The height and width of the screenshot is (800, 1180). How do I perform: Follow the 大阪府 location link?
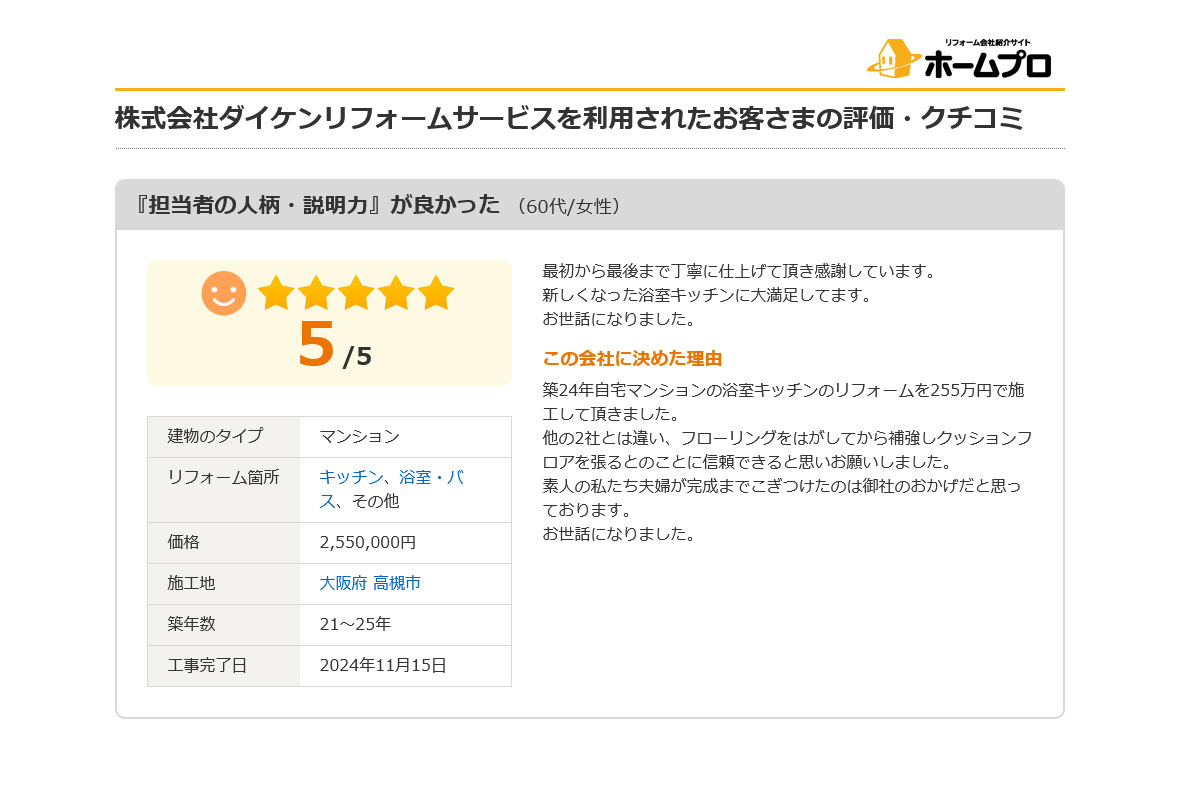pos(343,583)
